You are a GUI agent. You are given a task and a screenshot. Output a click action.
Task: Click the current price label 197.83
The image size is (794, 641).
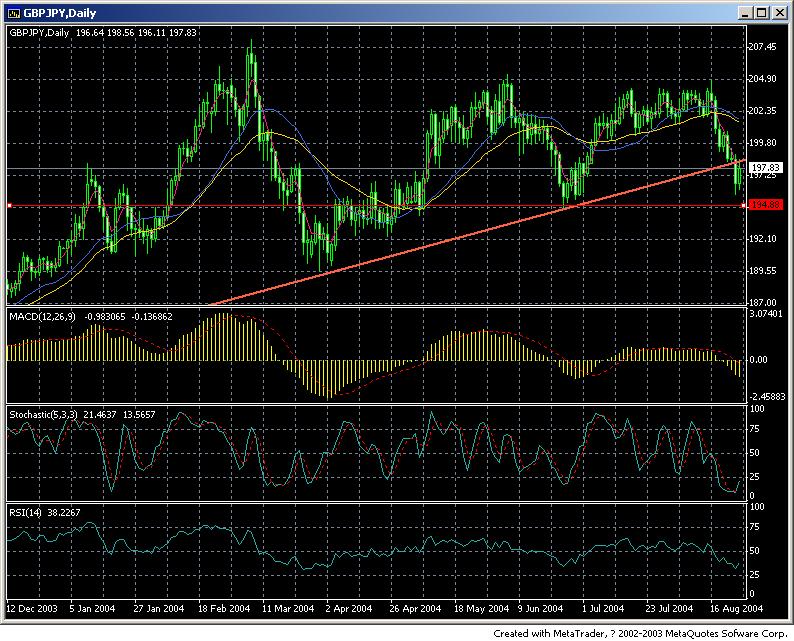pos(766,167)
